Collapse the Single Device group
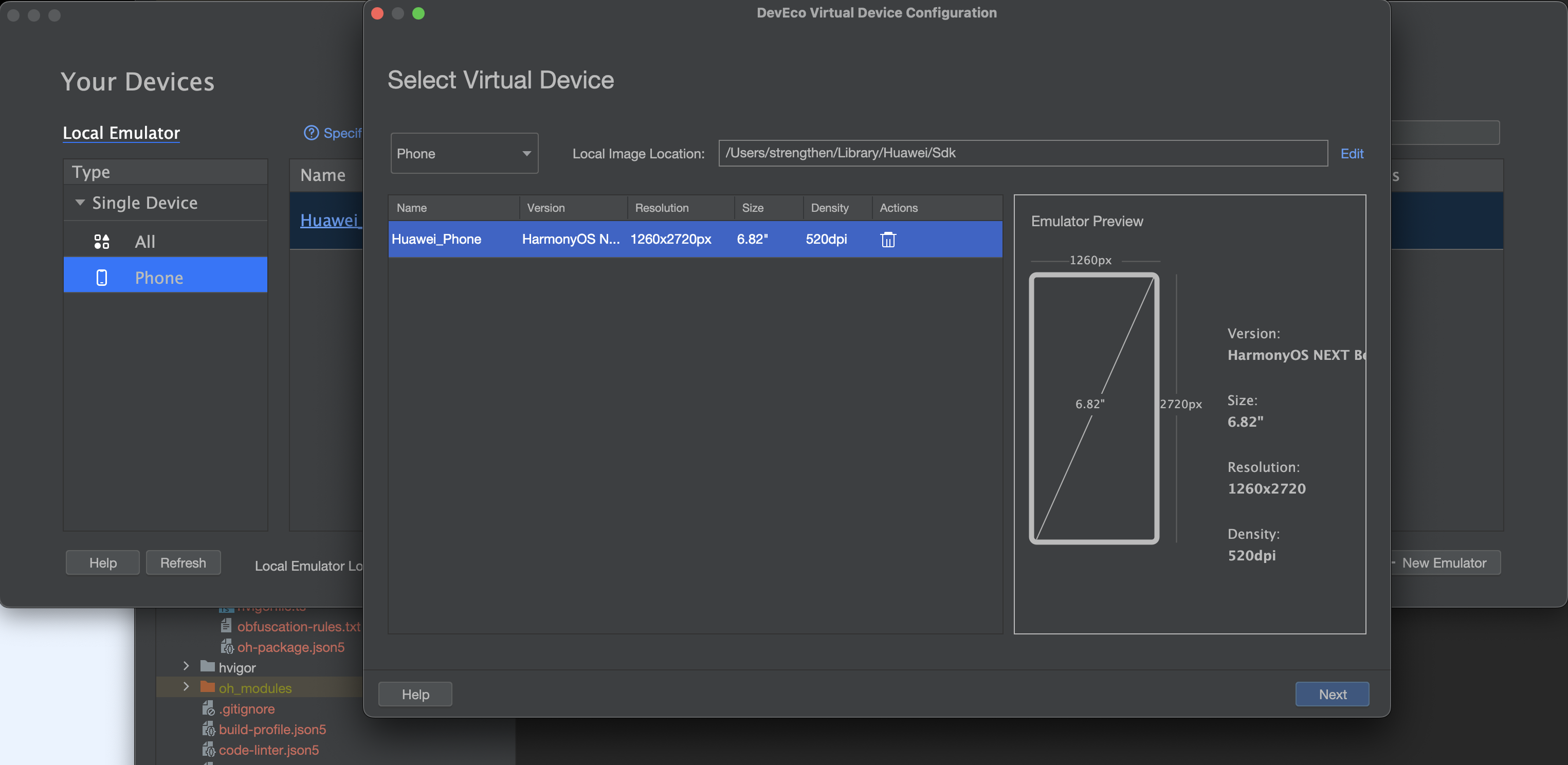1568x765 pixels. click(80, 202)
